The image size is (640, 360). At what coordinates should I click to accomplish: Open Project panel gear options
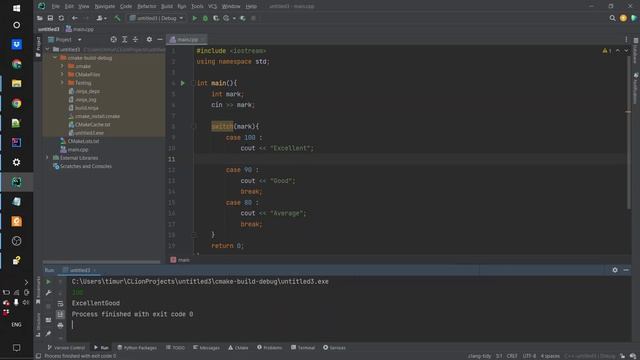(149, 40)
